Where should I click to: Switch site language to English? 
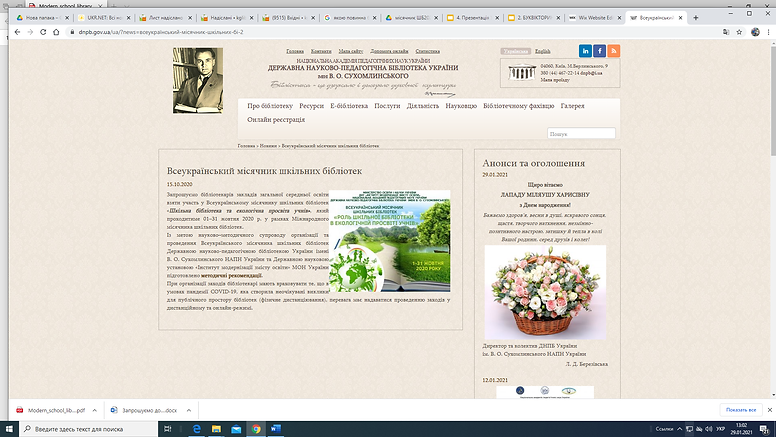542,51
